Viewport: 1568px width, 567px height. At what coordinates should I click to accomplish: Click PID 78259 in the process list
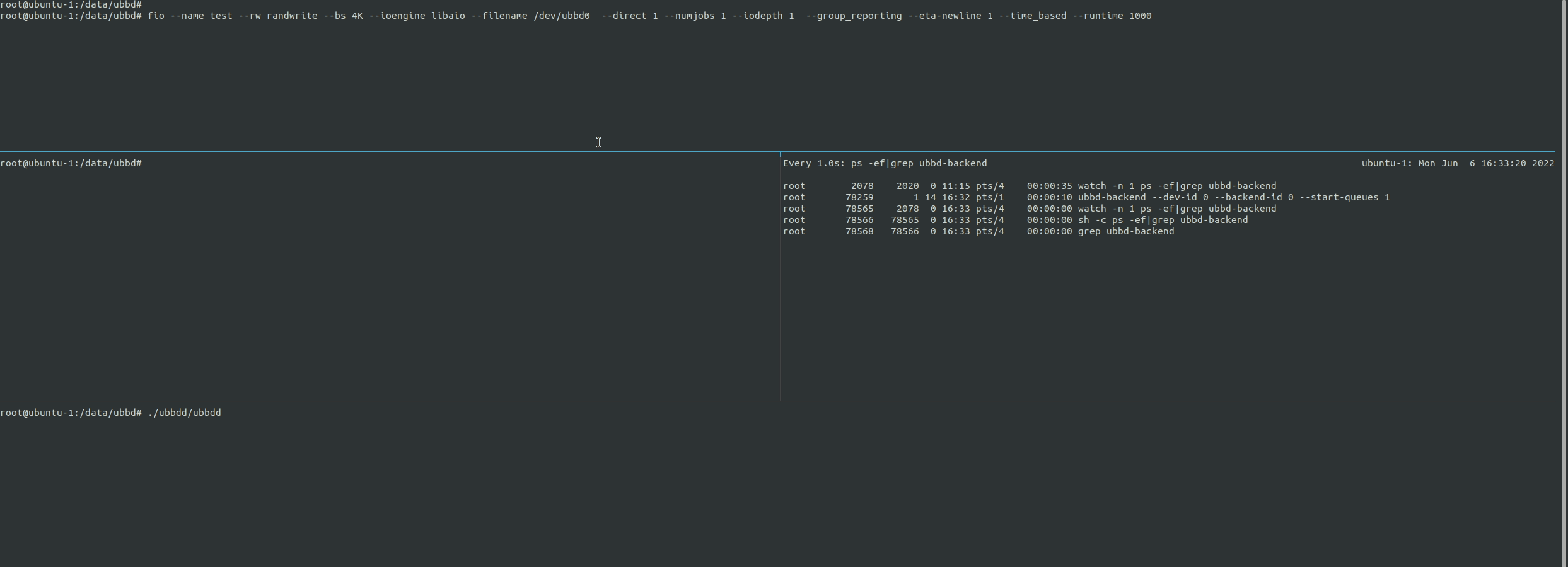point(859,197)
